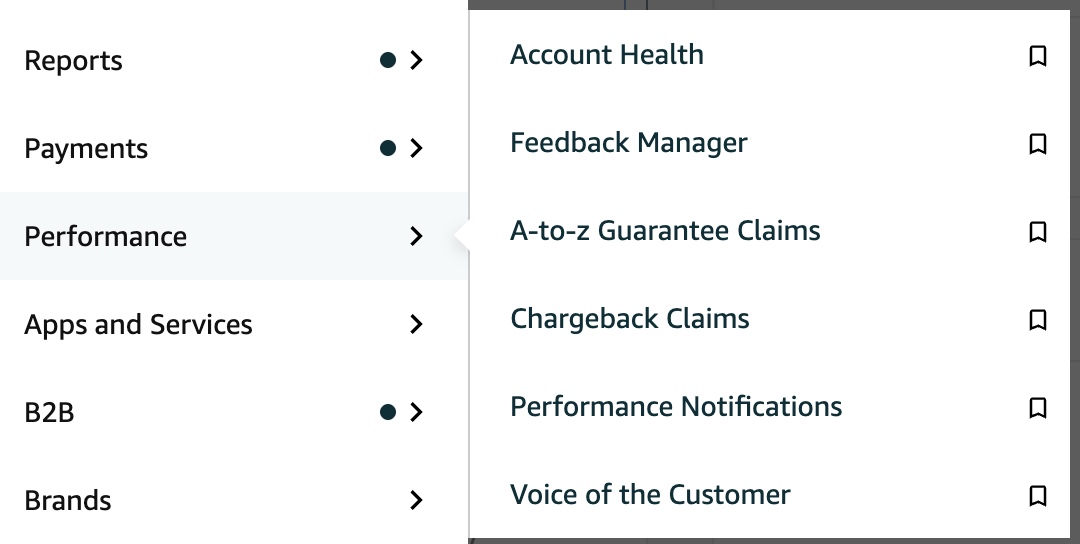Open A-to-z Guarantee Claims
1080x544 pixels.
(665, 231)
